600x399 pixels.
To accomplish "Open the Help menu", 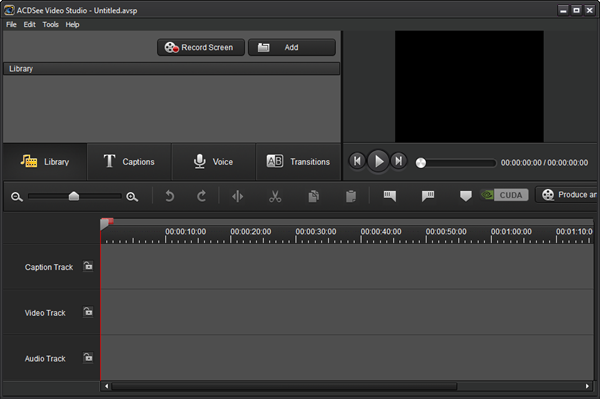I will click(x=72, y=24).
